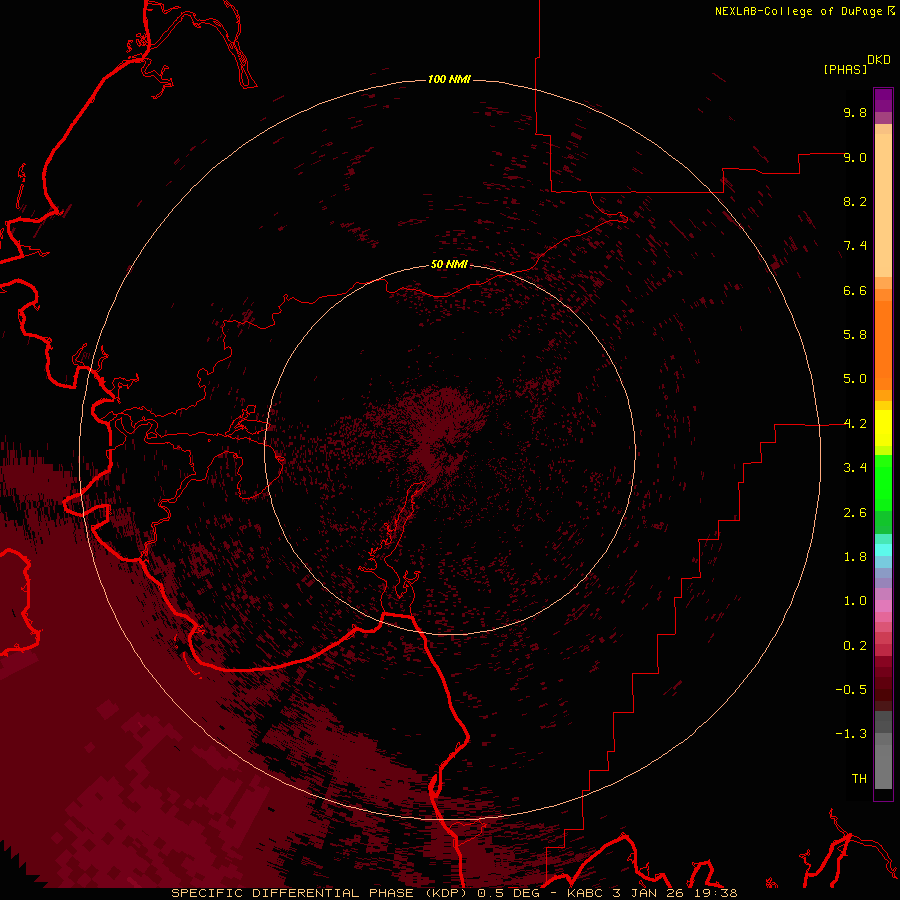Image resolution: width=900 pixels, height=900 pixels.
Task: Click the light peach color bar segment
Action: coord(883,205)
